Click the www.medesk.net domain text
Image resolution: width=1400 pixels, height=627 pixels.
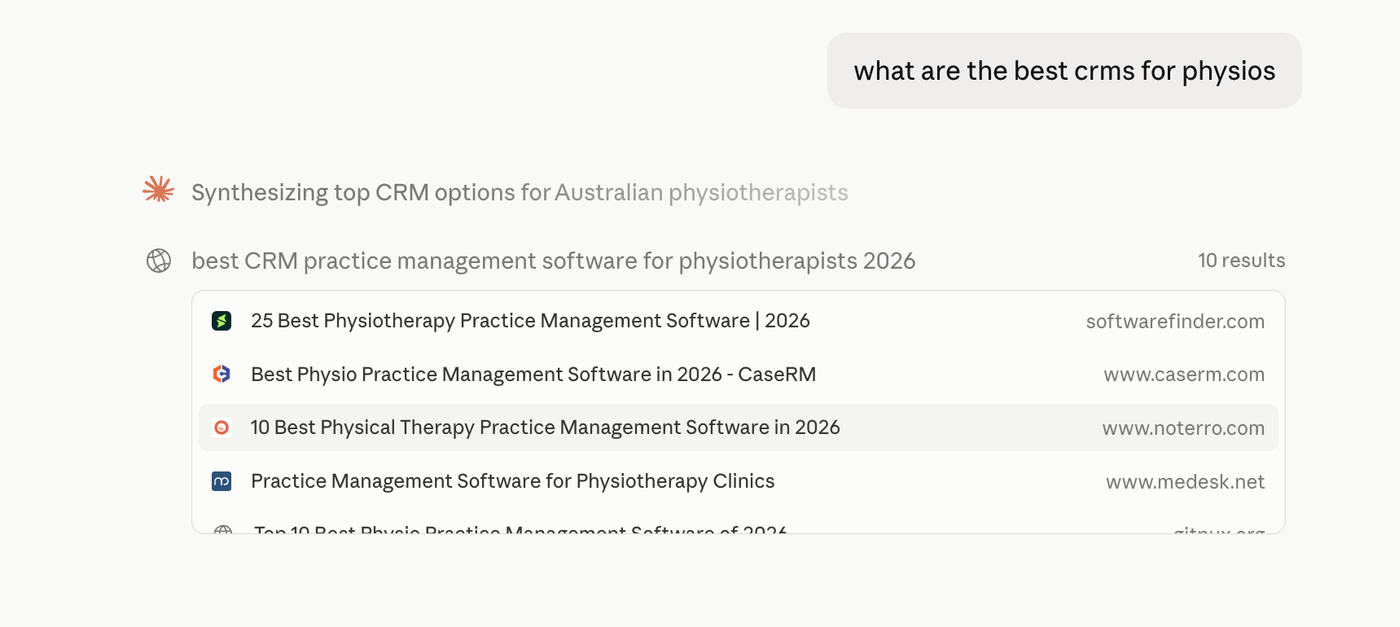click(1185, 482)
